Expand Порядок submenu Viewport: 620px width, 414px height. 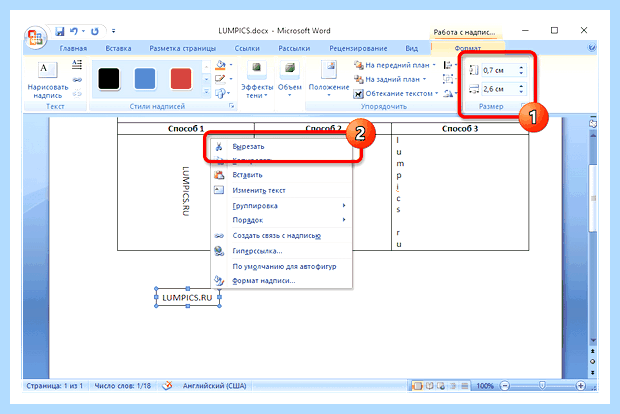(282, 220)
